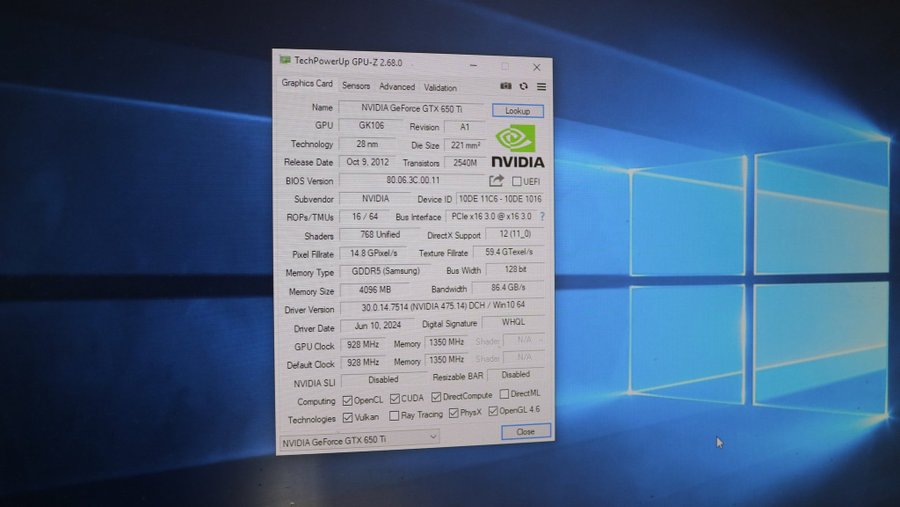Click the GPU Clock row Memory 1350 MHz field
This screenshot has width=900, height=507.
[x=446, y=342]
